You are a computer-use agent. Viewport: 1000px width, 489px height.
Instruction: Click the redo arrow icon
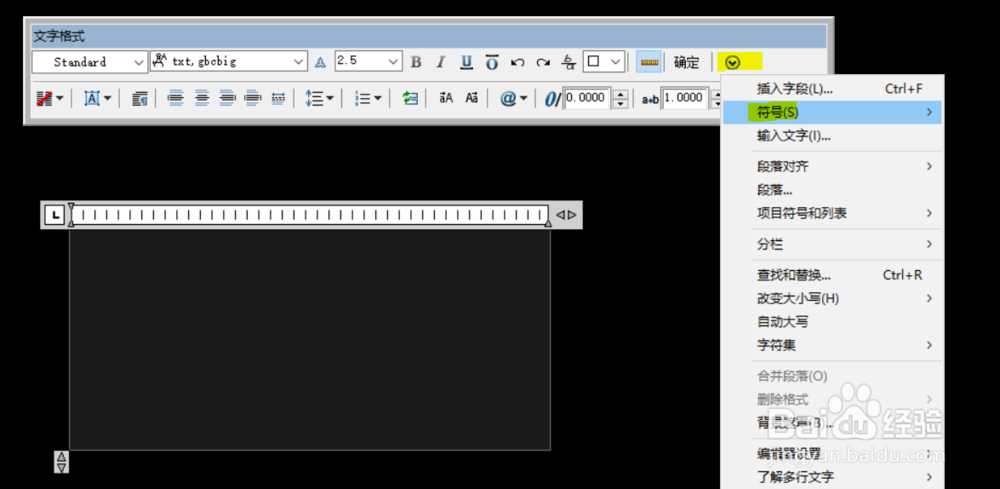tap(543, 62)
